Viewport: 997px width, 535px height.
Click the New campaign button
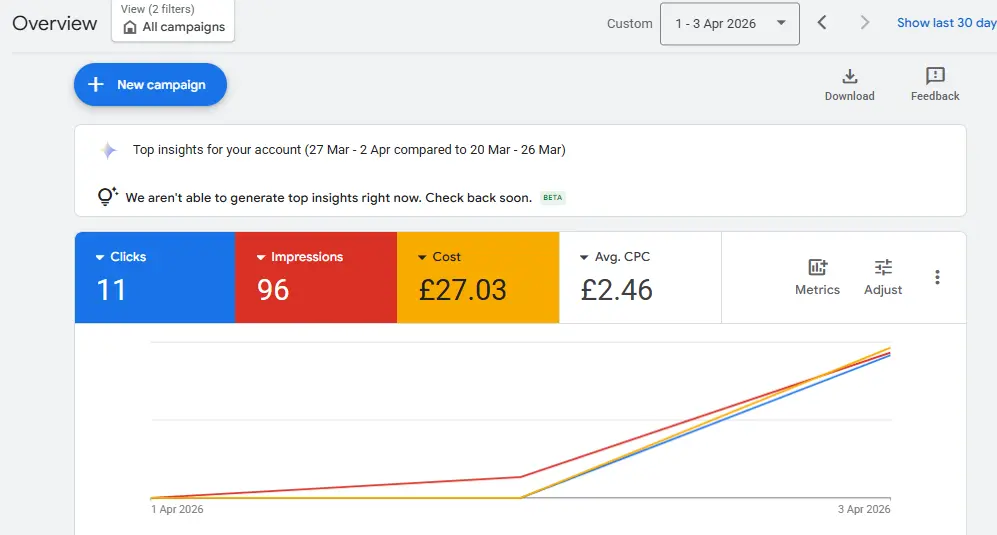pos(150,85)
